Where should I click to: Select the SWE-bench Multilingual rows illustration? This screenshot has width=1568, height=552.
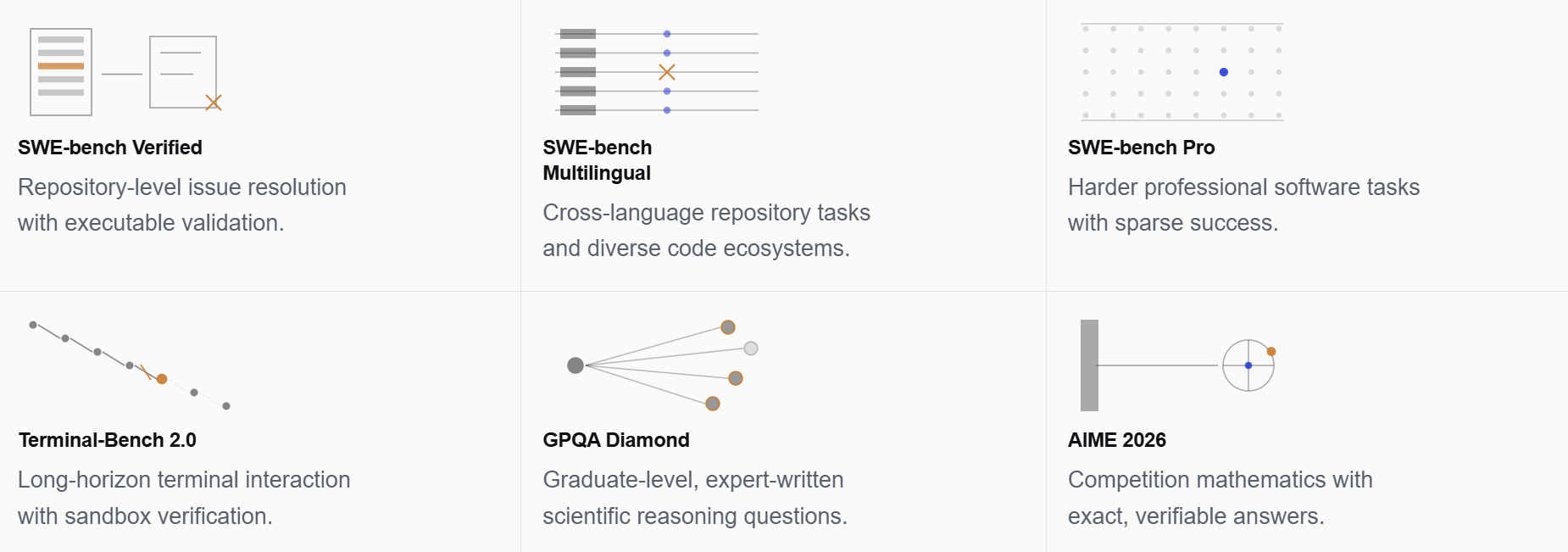click(657, 72)
